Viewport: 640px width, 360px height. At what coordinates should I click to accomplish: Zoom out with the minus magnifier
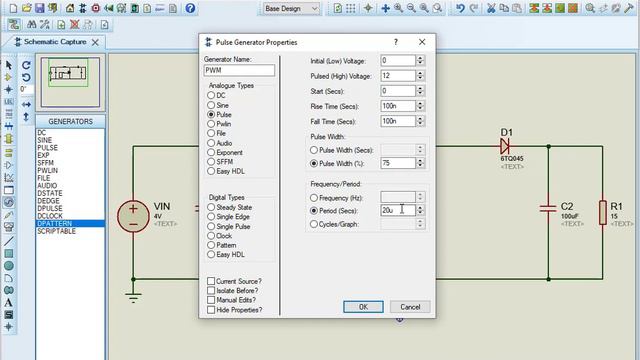click(x=411, y=8)
